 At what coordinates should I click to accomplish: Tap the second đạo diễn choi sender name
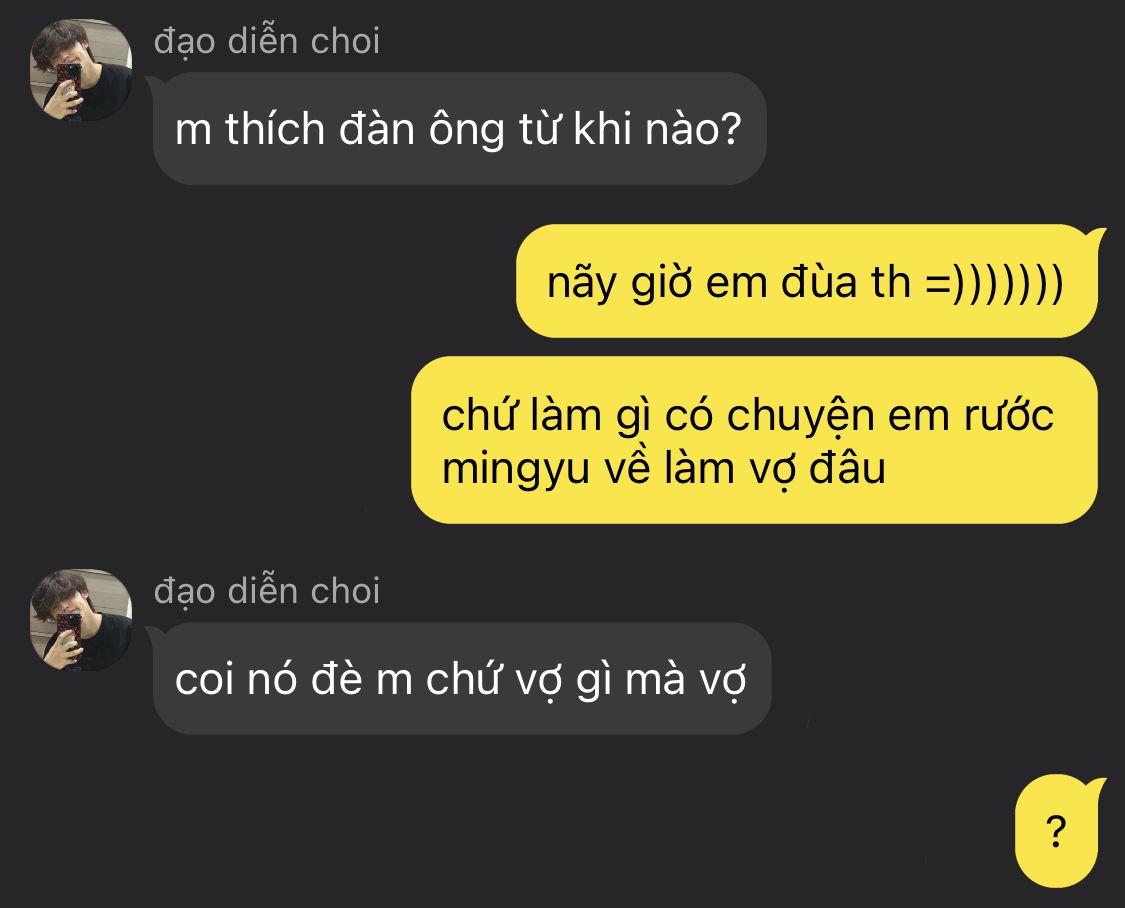[267, 592]
